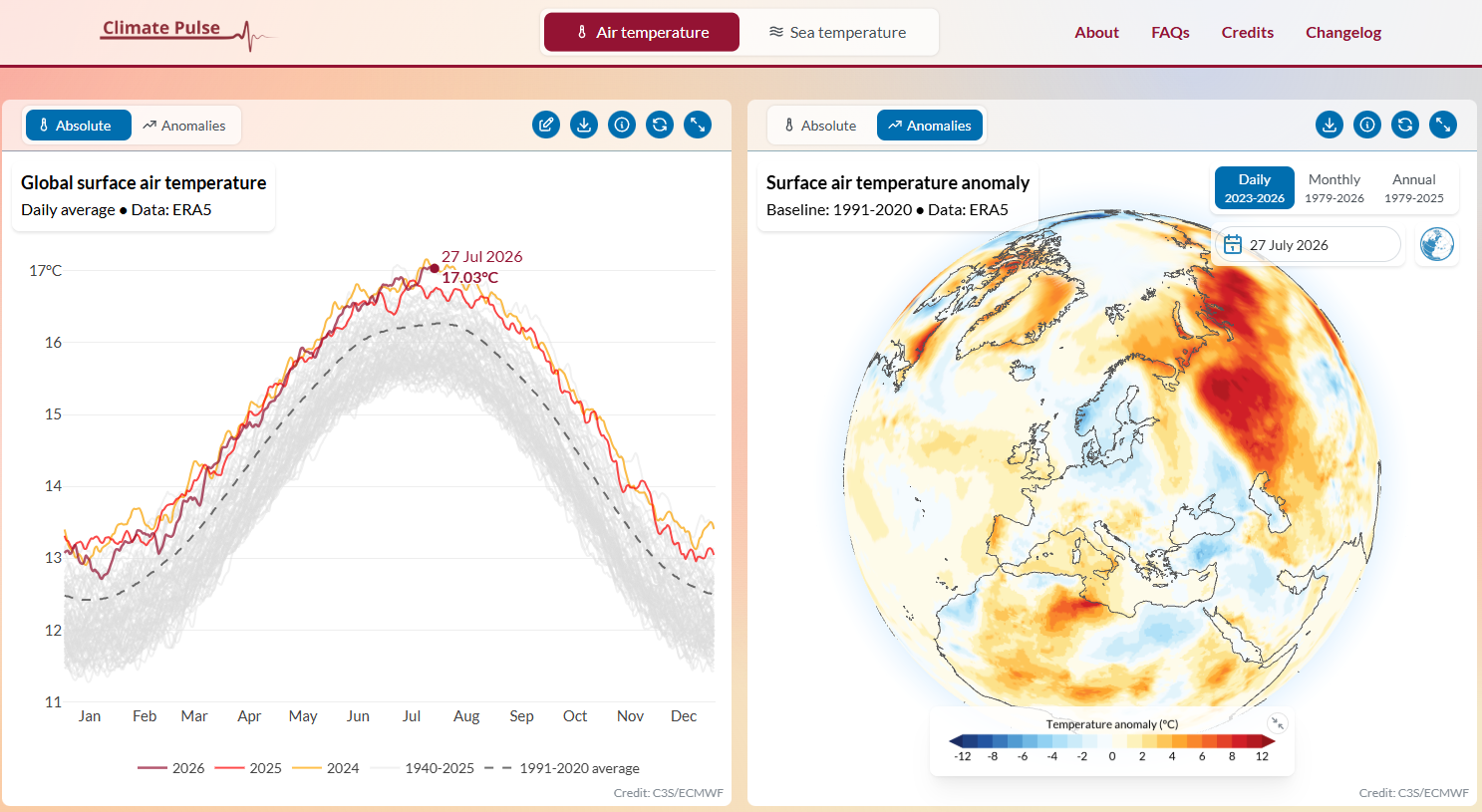Open the Changelog link
This screenshot has width=1482, height=812.
[x=1343, y=33]
